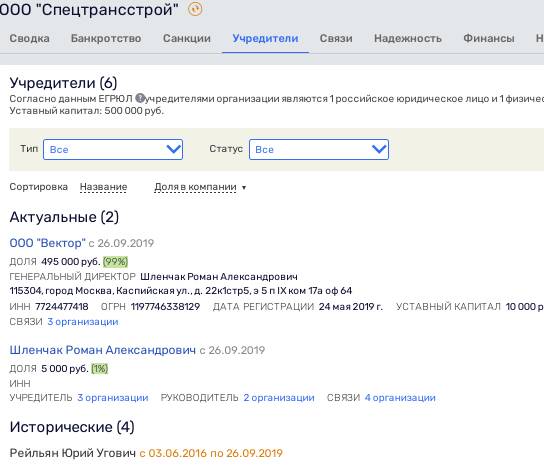This screenshot has height=467, width=544.
Task: Click the Тип dropdown chevron arrow
Action: click(173, 150)
